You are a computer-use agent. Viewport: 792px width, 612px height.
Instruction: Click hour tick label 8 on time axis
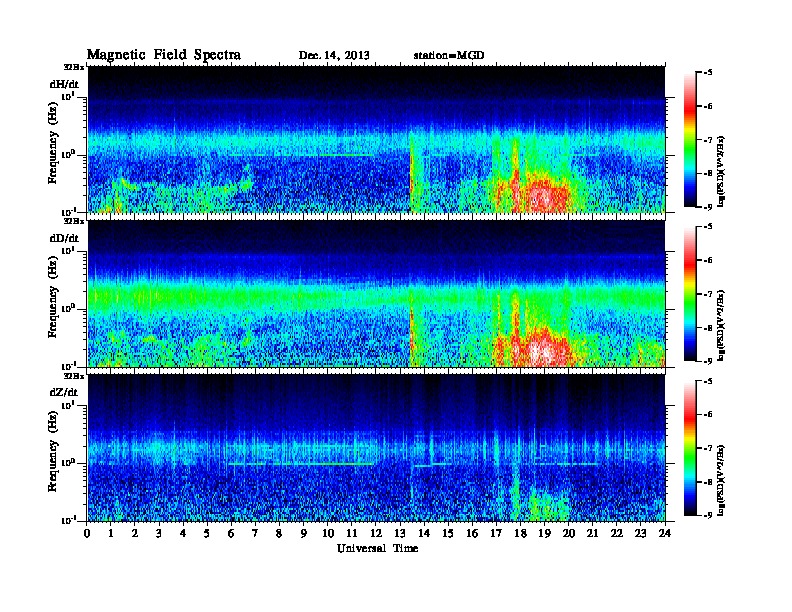[279, 534]
